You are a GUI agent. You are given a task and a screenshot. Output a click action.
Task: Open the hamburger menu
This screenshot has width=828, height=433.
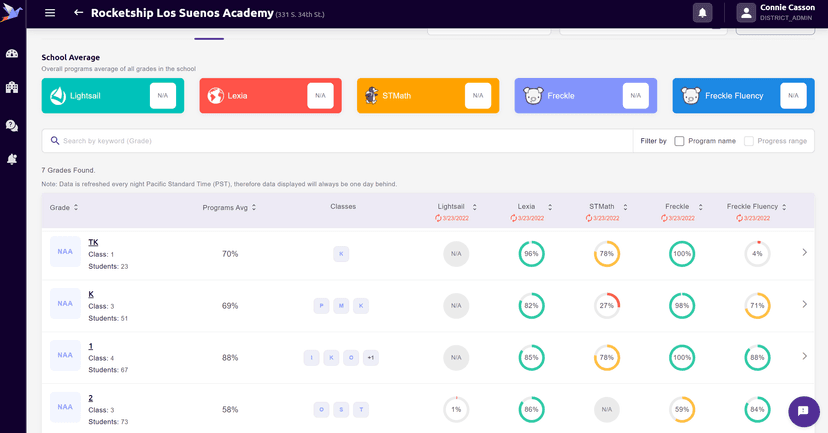click(x=50, y=13)
